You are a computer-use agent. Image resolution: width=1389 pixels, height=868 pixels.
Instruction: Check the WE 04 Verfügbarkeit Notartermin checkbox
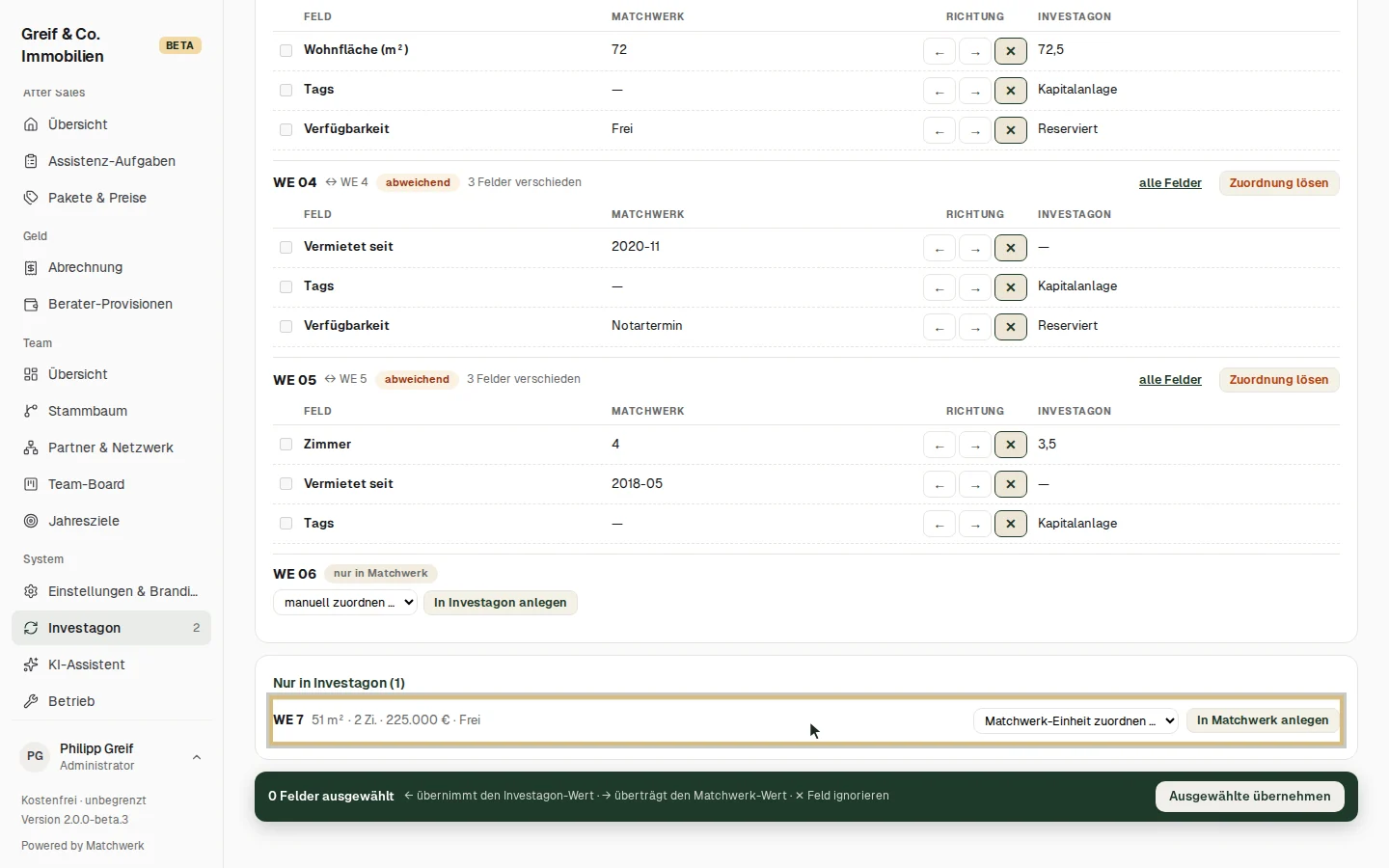(286, 326)
